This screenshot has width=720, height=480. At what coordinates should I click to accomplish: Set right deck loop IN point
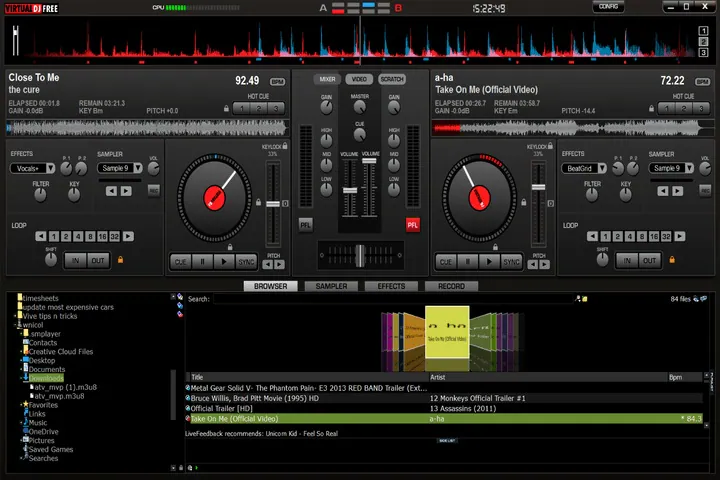pos(627,261)
